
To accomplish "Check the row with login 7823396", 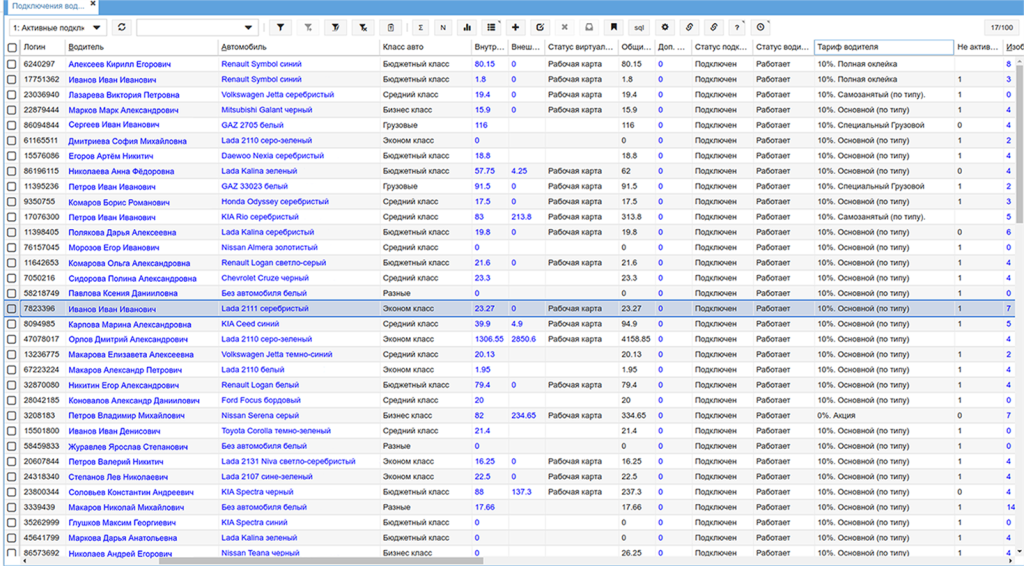I will pyautogui.click(x=12, y=309).
